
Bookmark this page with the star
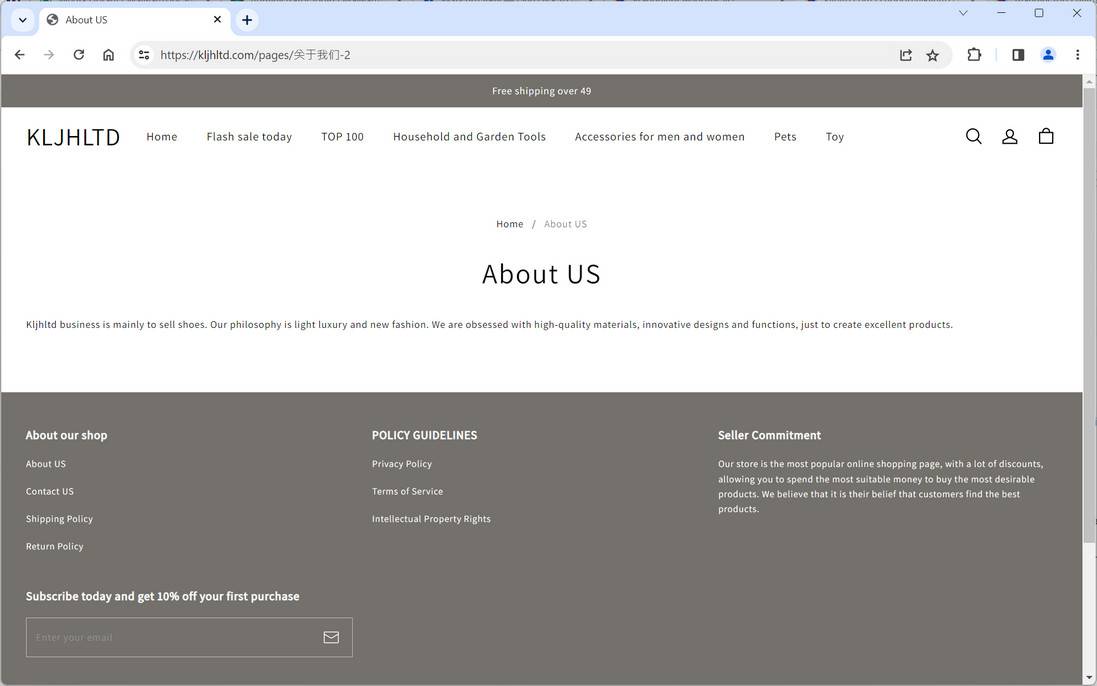coord(931,55)
